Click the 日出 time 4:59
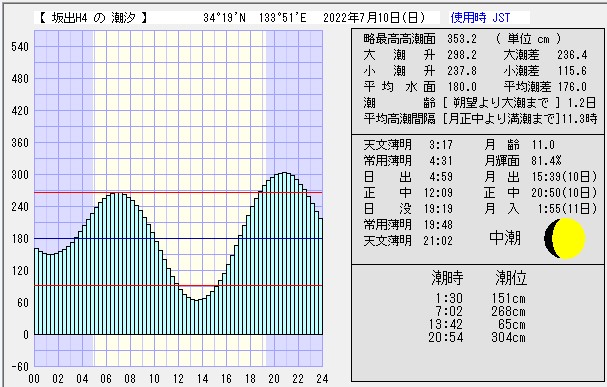 (x=441, y=177)
